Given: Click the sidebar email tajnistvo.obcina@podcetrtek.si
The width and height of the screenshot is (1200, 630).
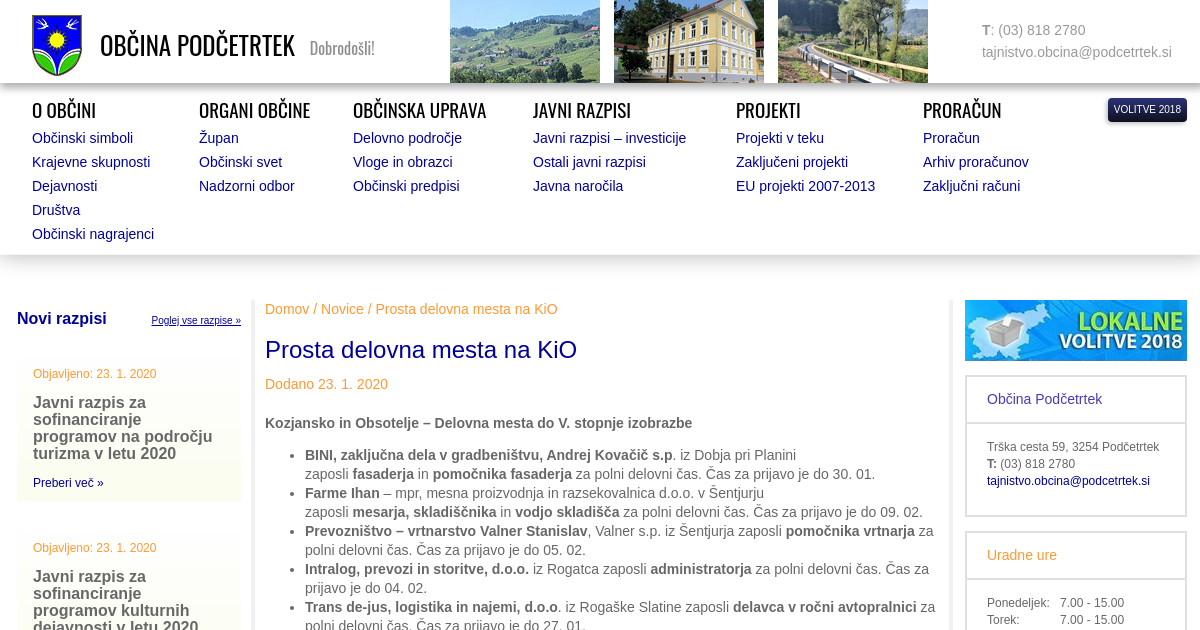Looking at the screenshot, I should click(1068, 481).
